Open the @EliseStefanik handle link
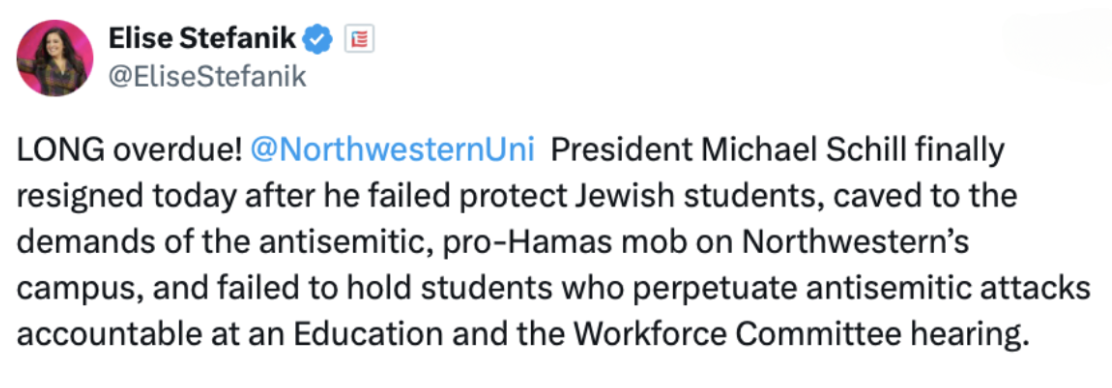The image size is (1112, 388). tap(207, 76)
